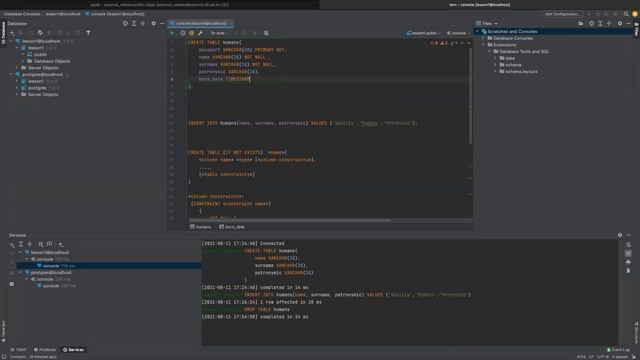Click Add Configuration button
This screenshot has width=640, height=360.
point(562,14)
